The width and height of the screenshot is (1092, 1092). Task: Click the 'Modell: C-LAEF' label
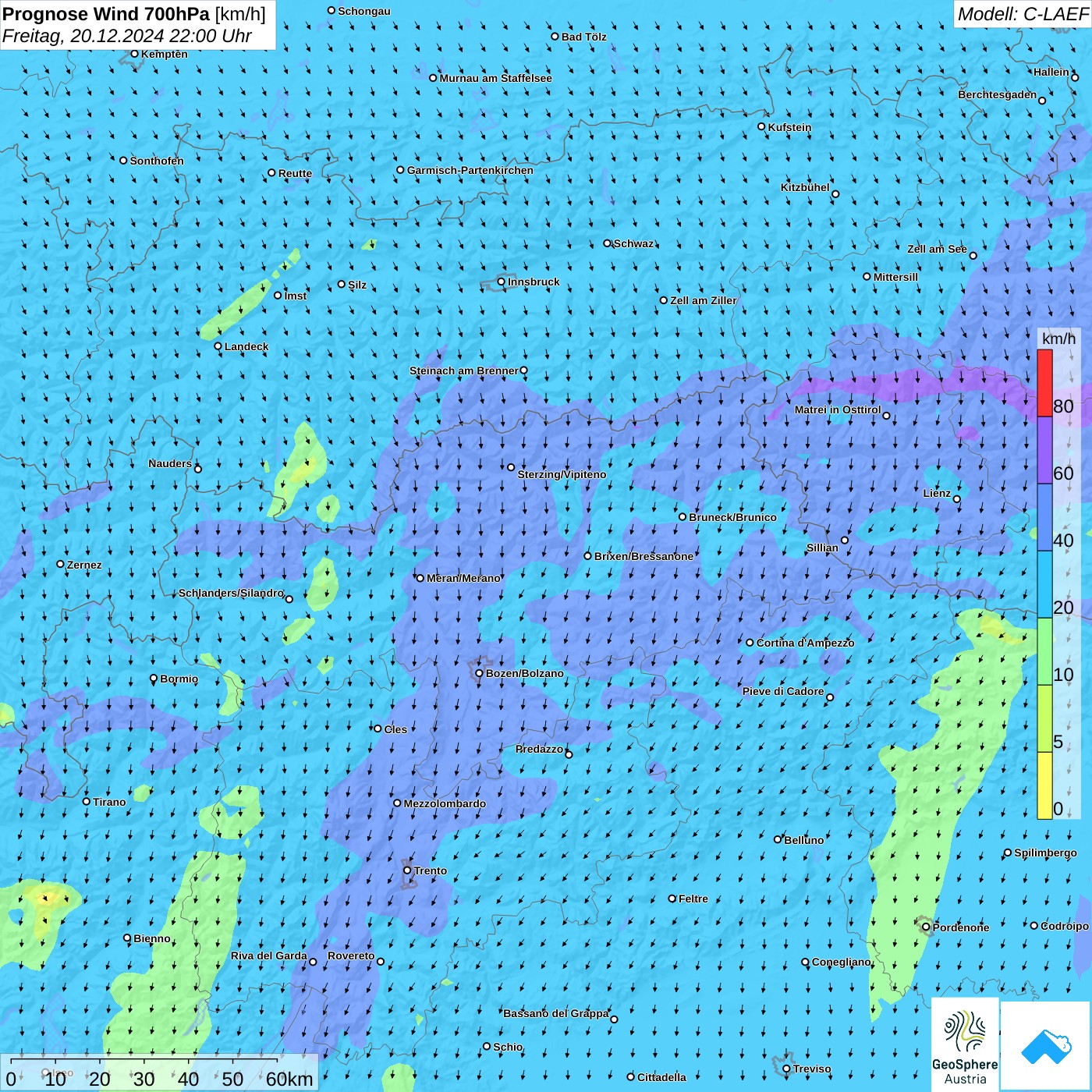point(1022,14)
